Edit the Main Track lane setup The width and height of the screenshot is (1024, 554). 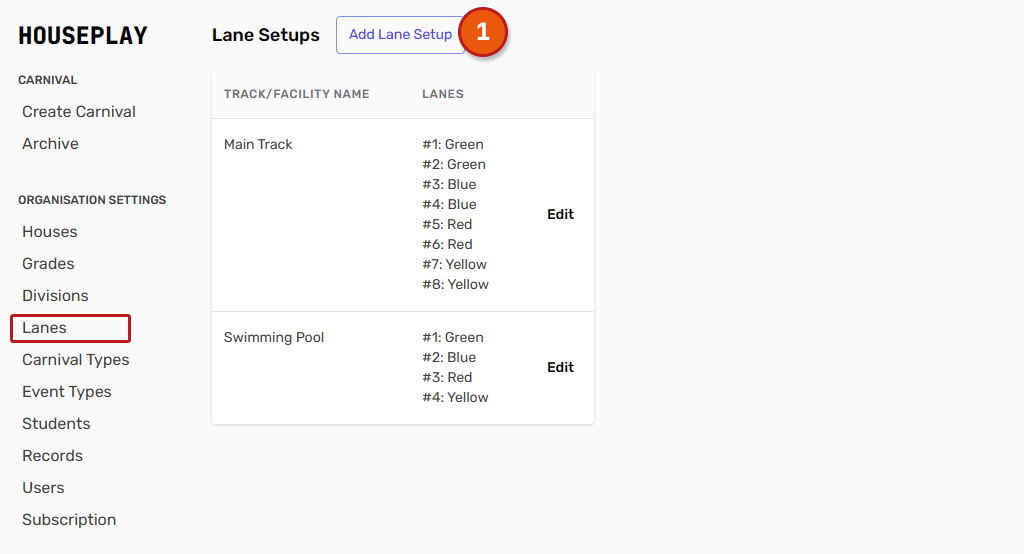point(560,214)
